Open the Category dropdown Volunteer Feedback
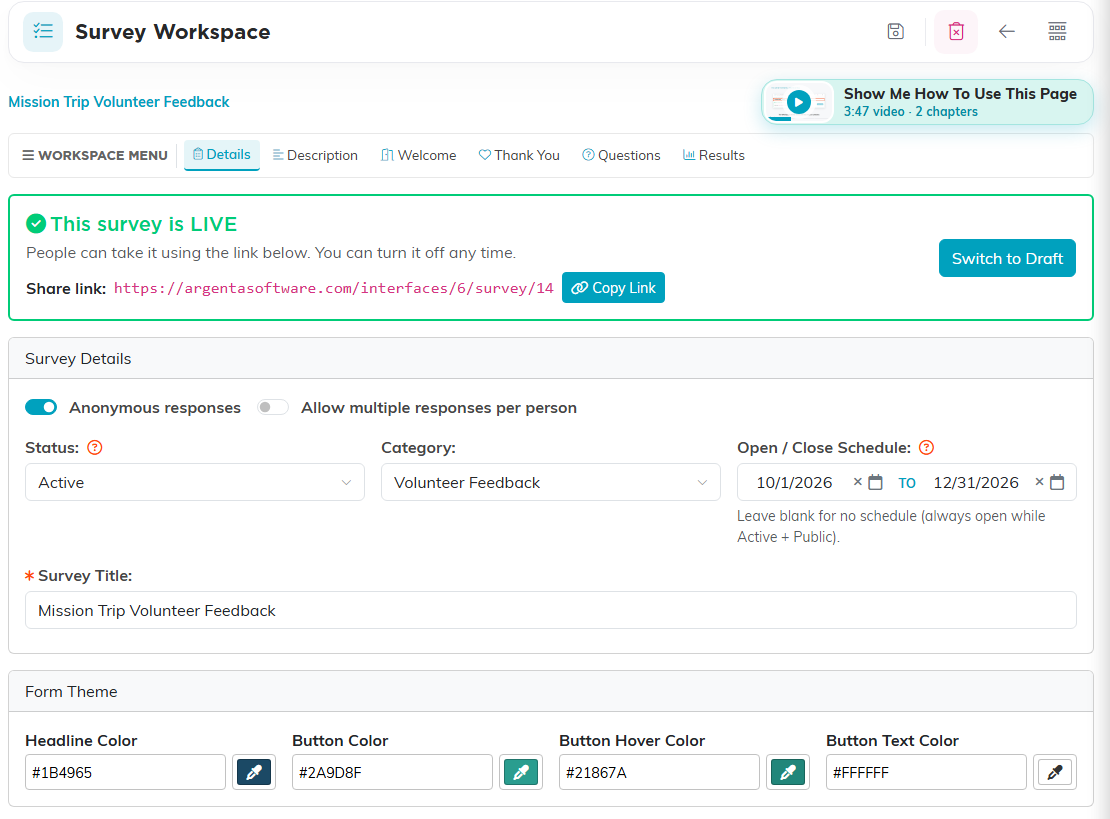Screen dimensions: 1110x819 551,482
